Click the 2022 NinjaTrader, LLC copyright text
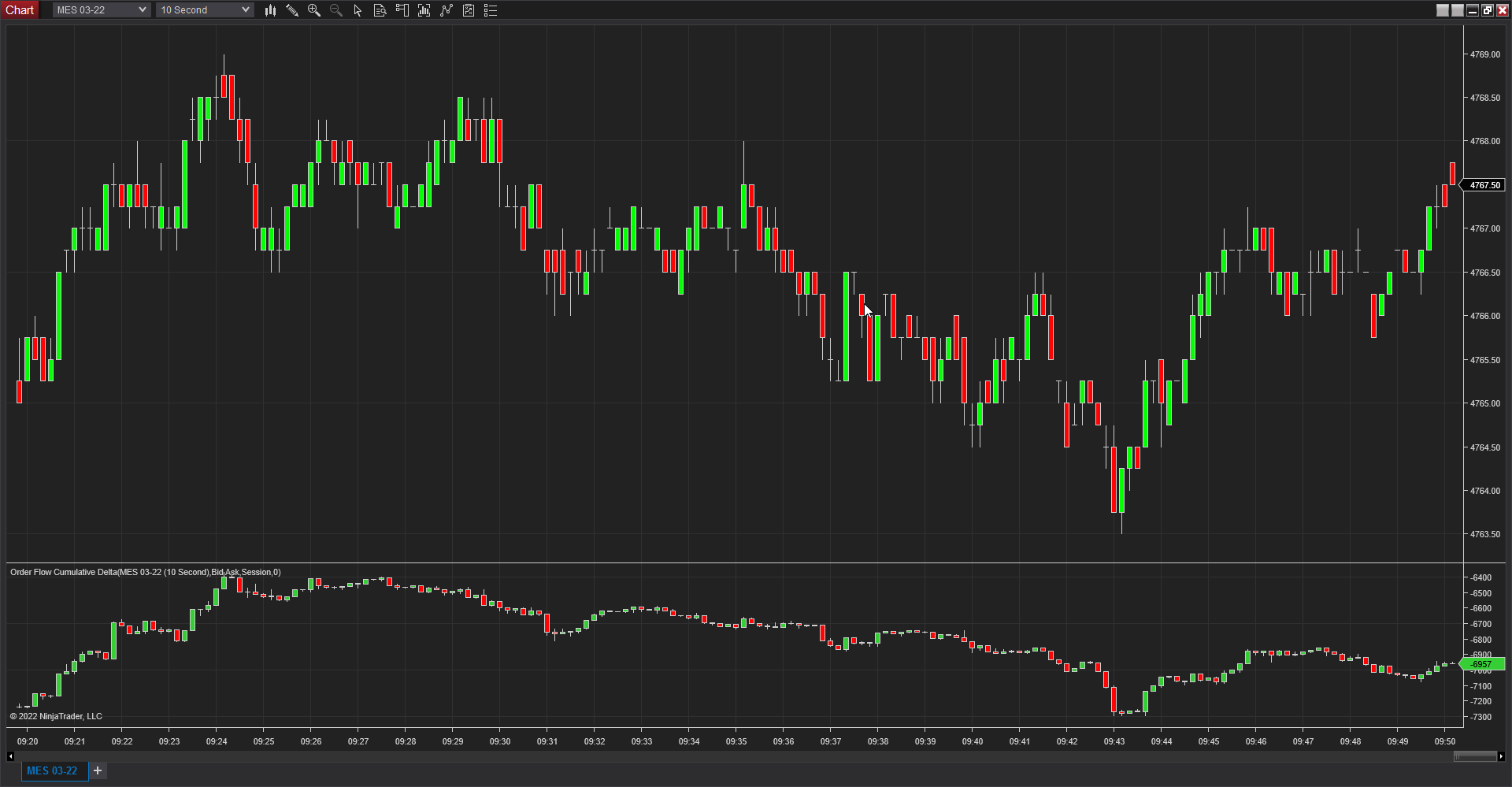Viewport: 1512px width, 787px height. [56, 716]
